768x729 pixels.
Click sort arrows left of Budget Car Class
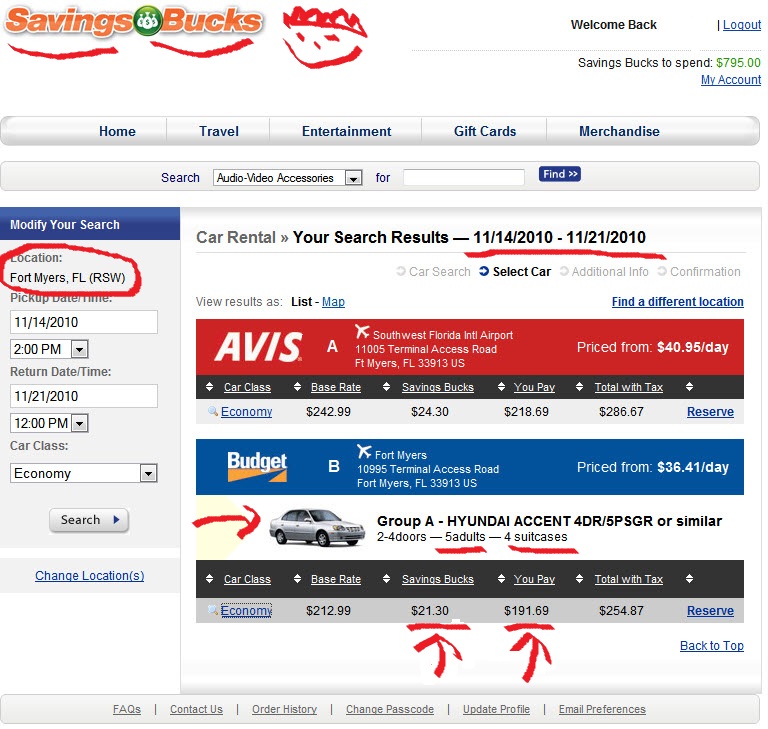pyautogui.click(x=210, y=579)
